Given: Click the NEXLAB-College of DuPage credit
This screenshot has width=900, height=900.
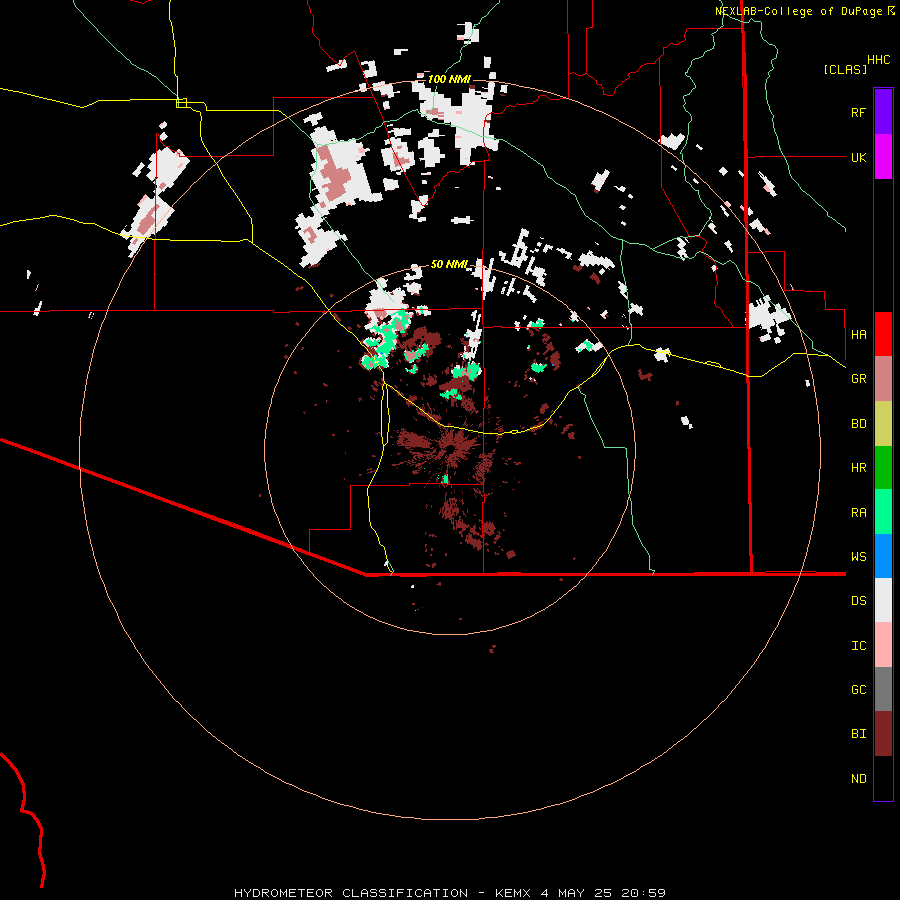Looking at the screenshot, I should (x=804, y=11).
